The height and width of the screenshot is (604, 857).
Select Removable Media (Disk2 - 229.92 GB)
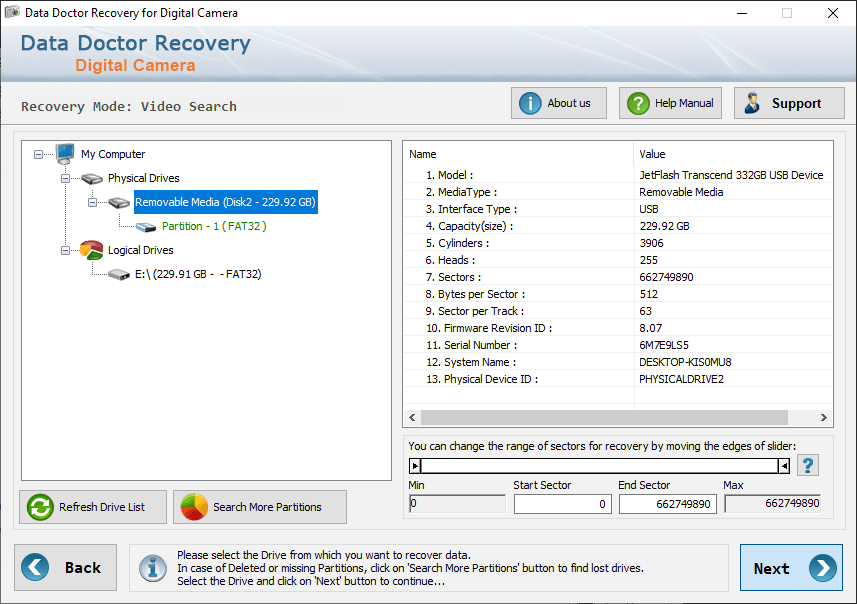pyautogui.click(x=225, y=202)
